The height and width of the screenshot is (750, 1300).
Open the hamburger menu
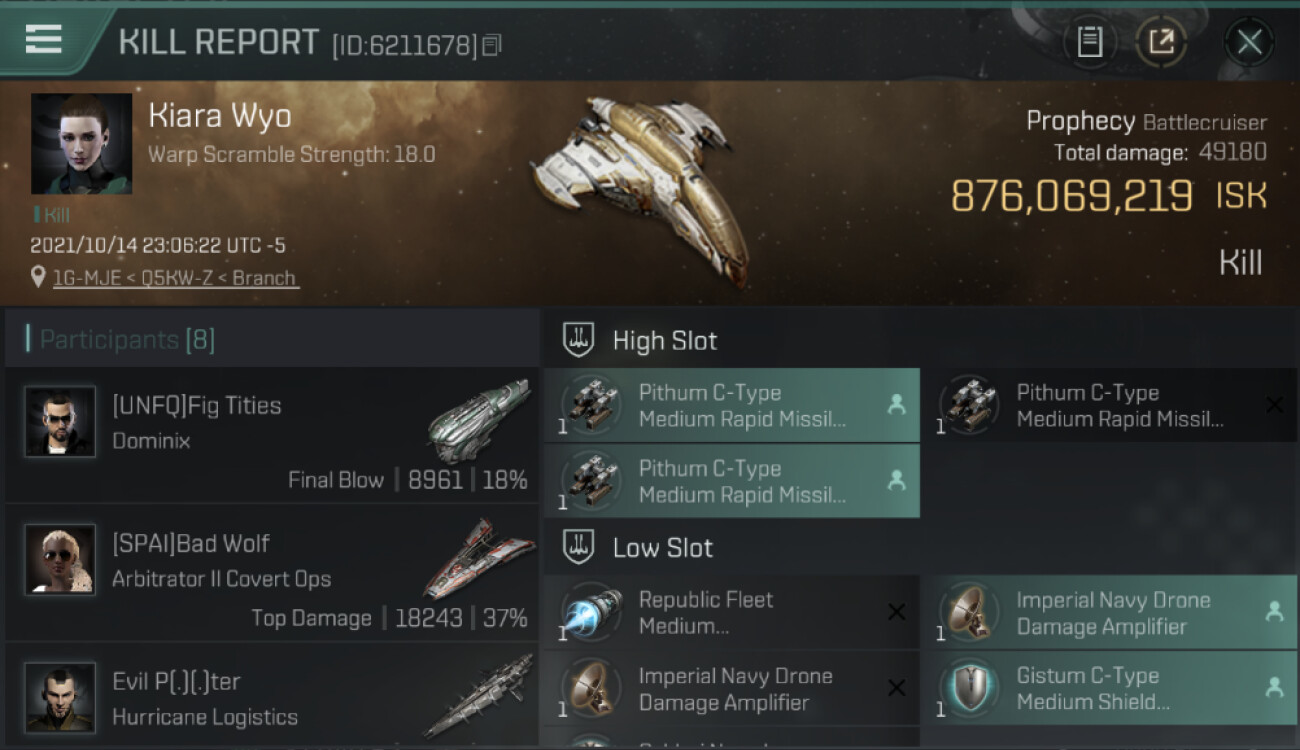pos(43,40)
